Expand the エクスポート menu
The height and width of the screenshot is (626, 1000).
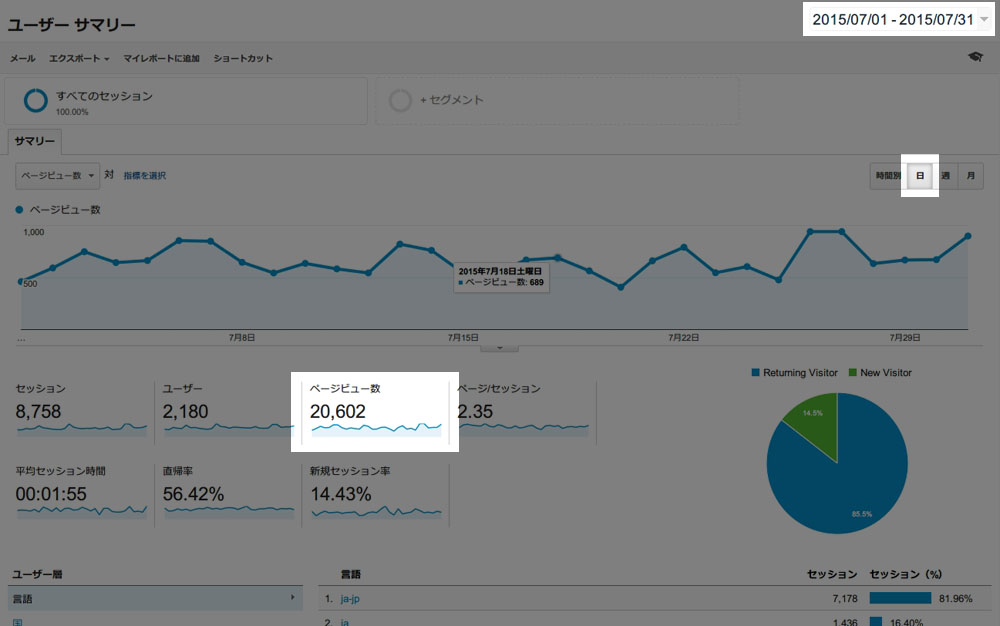coord(79,59)
